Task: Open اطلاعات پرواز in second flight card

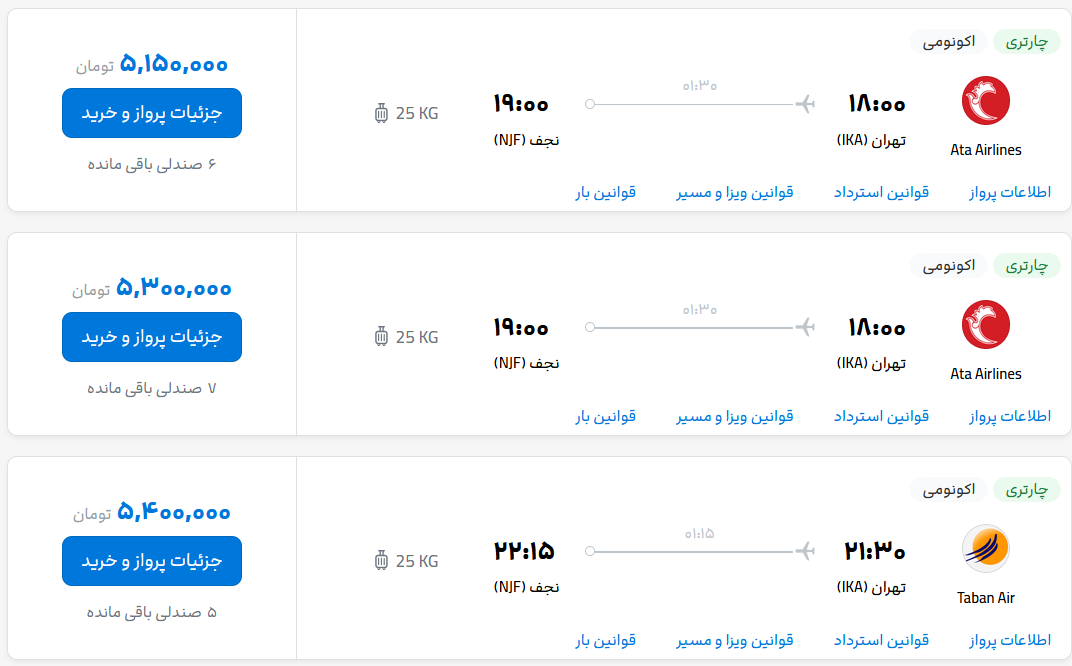Action: 1010,416
